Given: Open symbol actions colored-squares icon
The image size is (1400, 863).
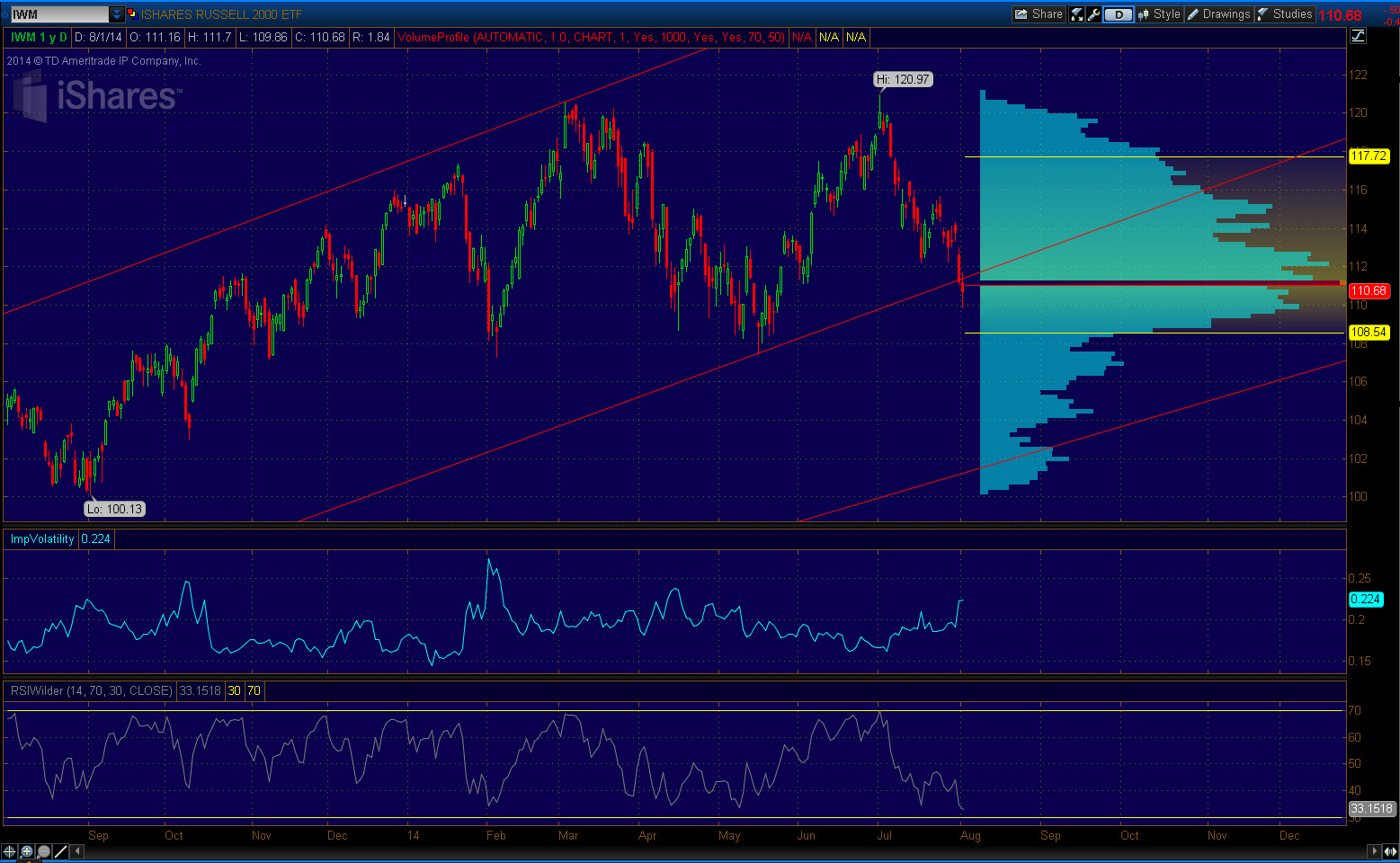Looking at the screenshot, I should point(131,14).
